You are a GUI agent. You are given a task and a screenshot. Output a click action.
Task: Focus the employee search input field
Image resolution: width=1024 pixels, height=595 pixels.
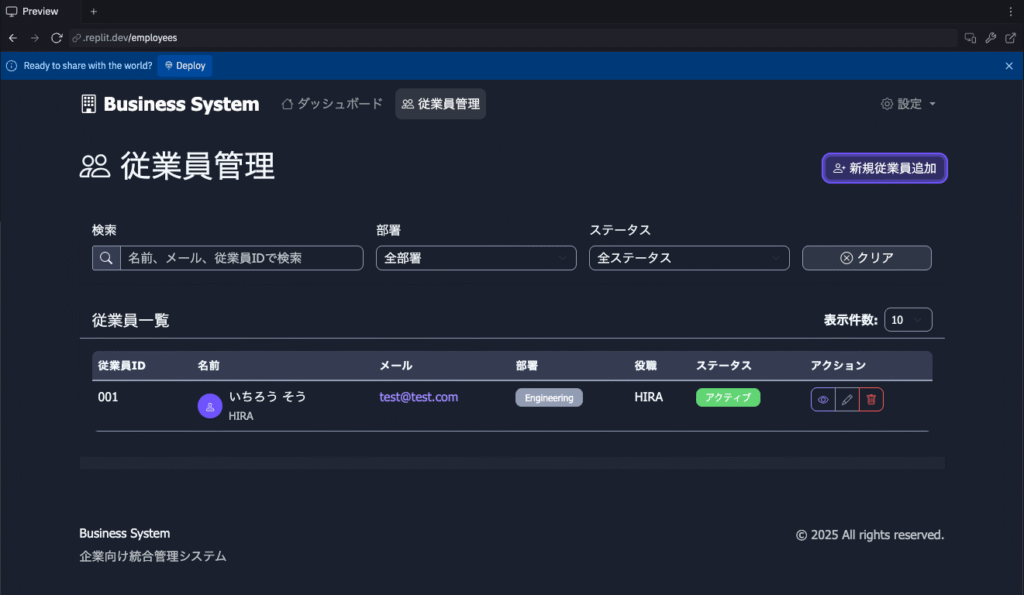coord(242,258)
